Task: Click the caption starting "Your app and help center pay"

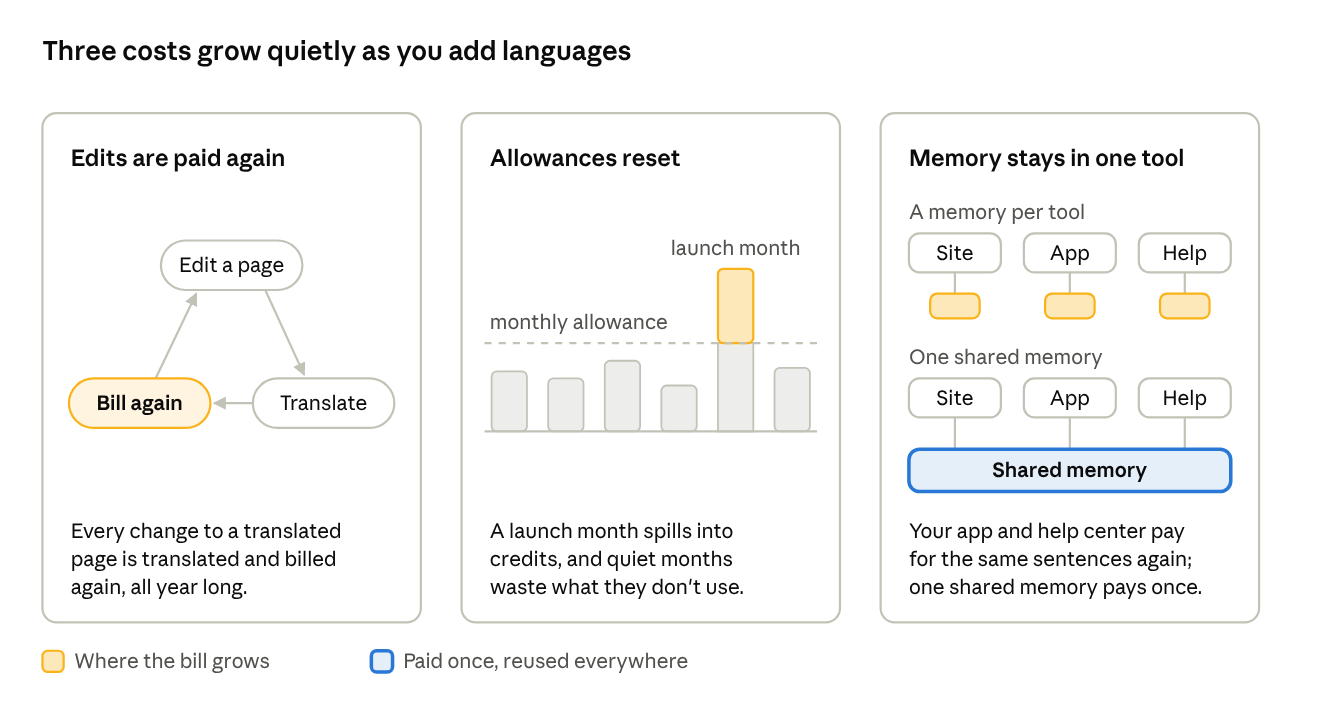Action: coord(1055,559)
